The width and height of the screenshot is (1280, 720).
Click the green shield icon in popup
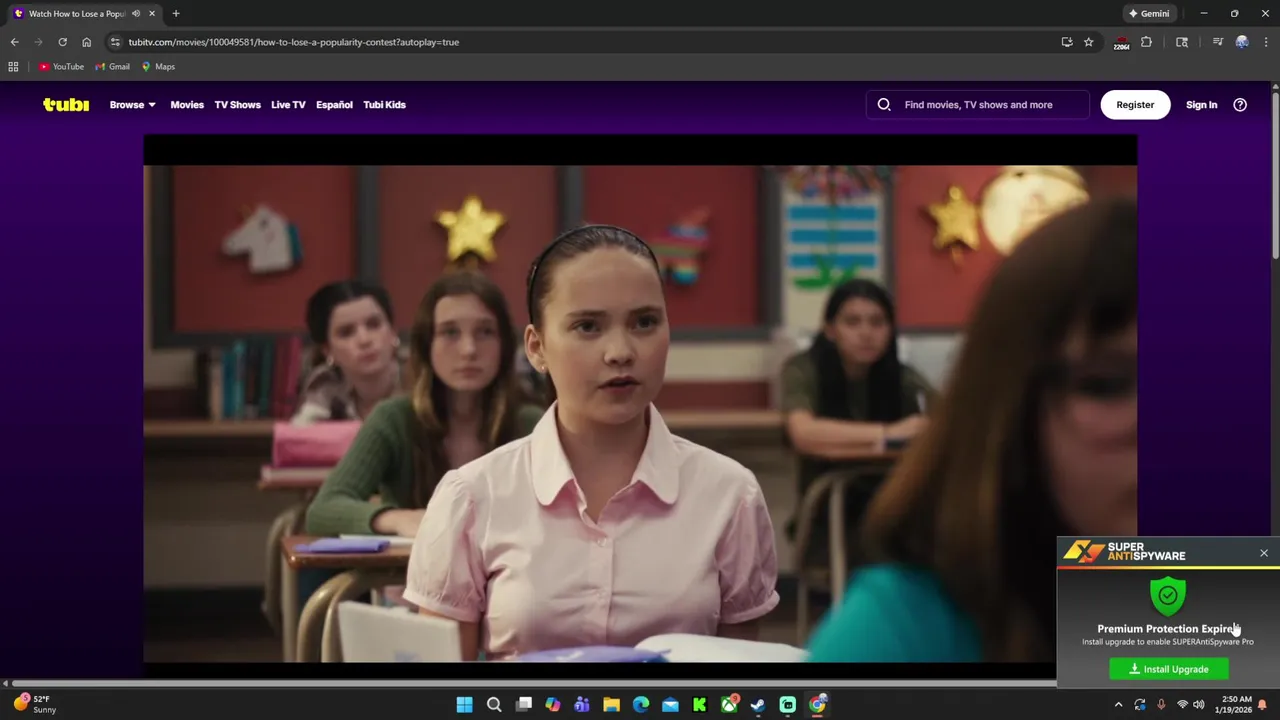point(1168,595)
